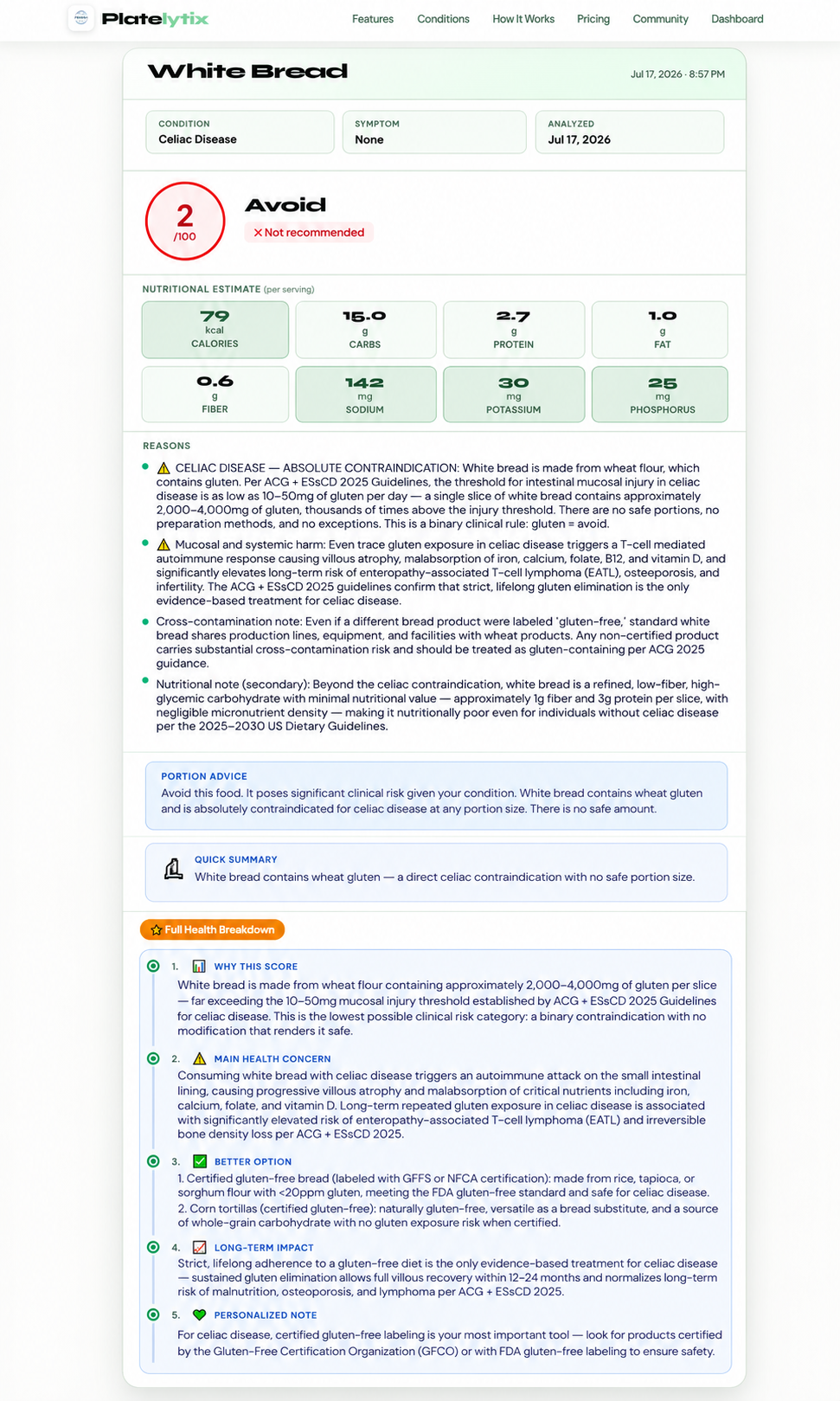840x1401 pixels.
Task: Click the green checkmark icon by Better Option
Action: point(199,1161)
